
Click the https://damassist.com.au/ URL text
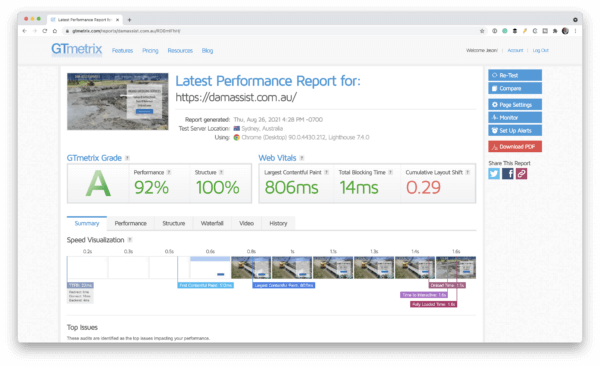[236, 98]
